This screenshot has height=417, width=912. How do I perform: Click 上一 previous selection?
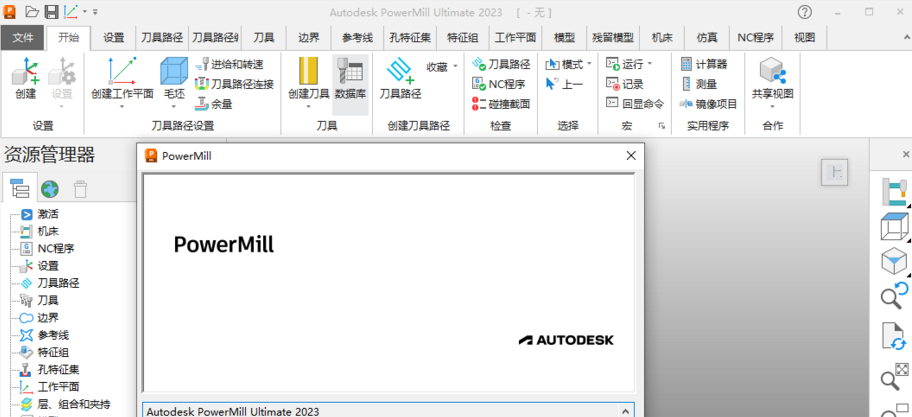[564, 84]
